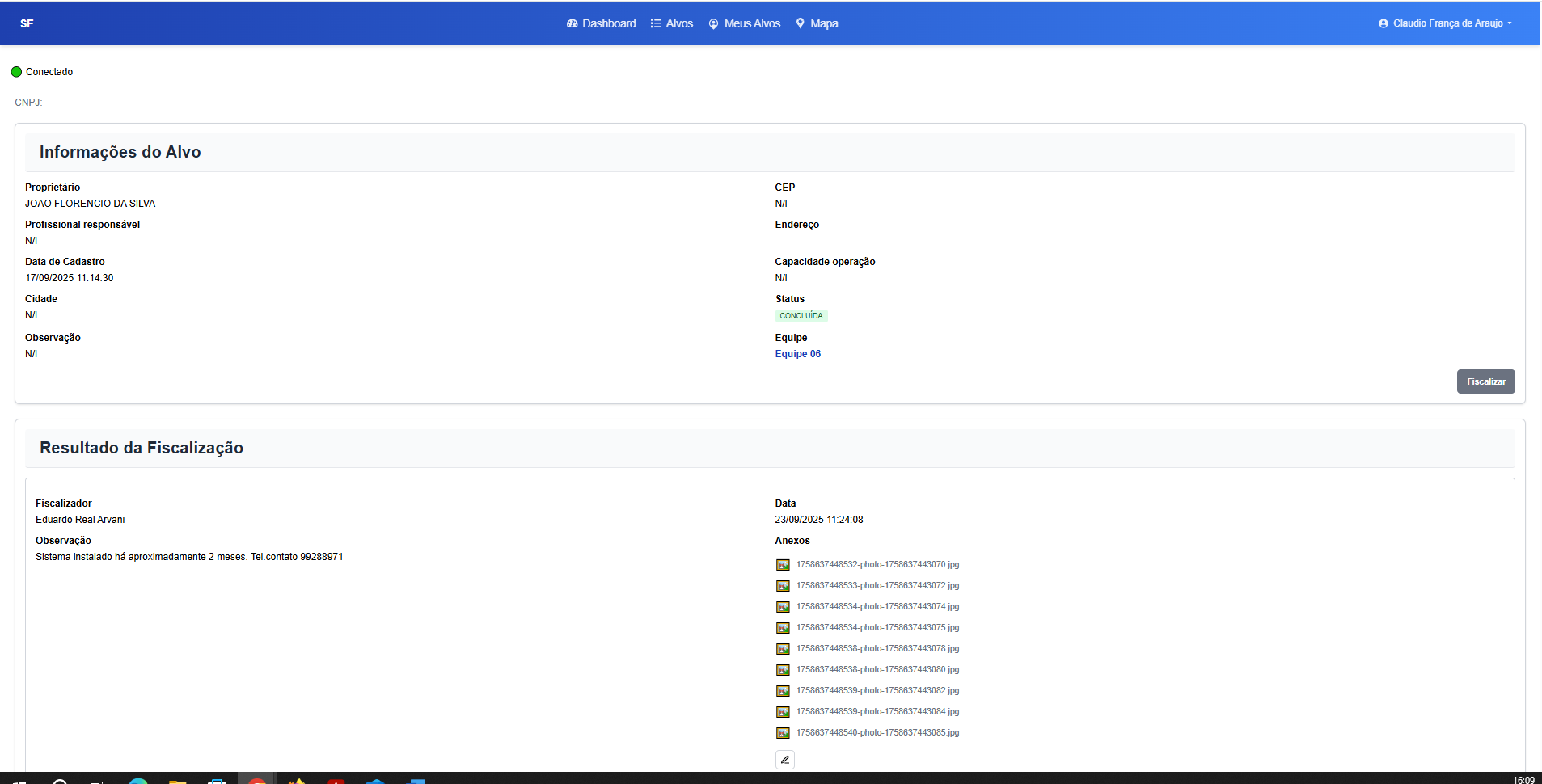Go to Meus Alvos page
Screen dimensions: 1542x784
point(745,23)
